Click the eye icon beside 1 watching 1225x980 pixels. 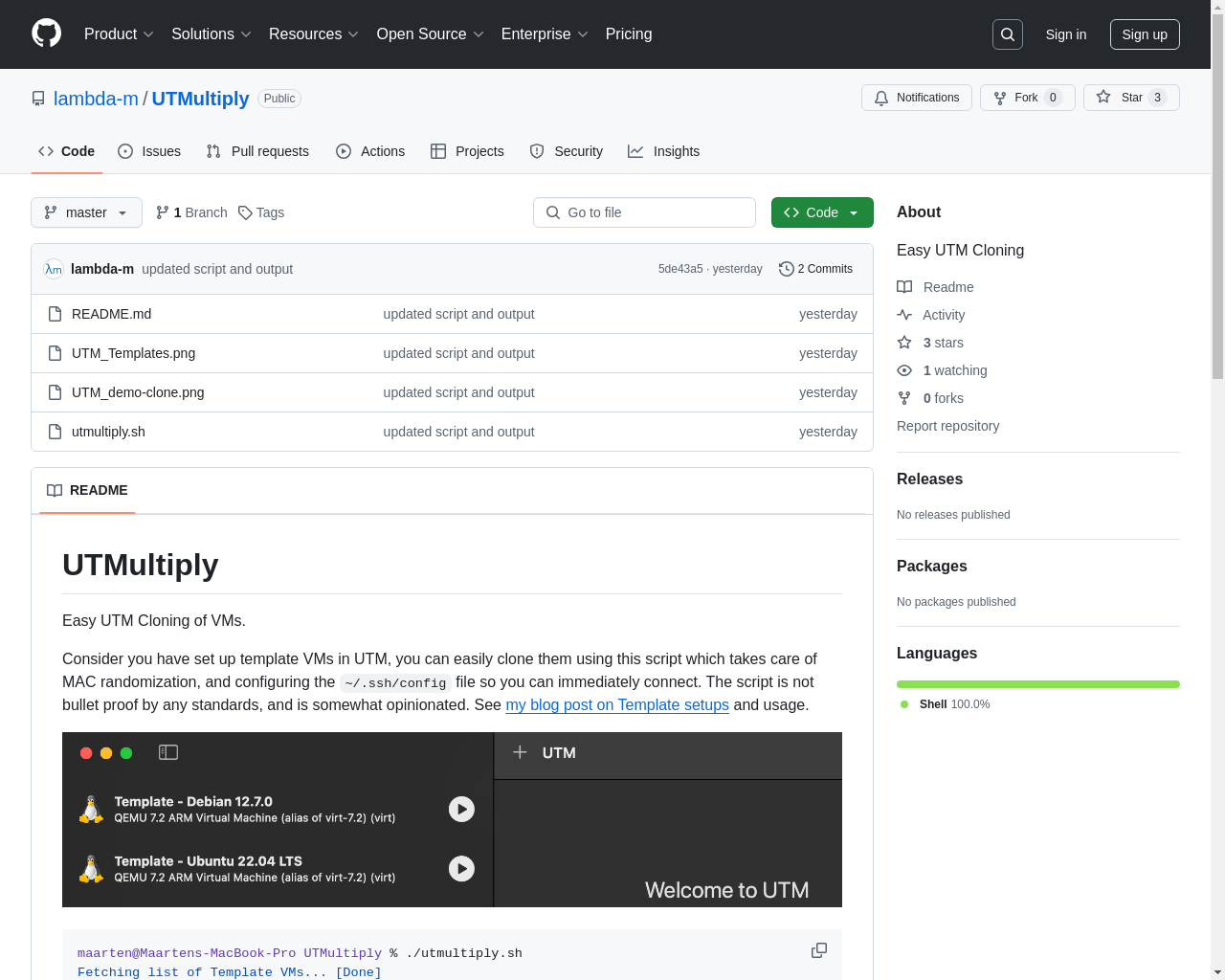point(904,370)
